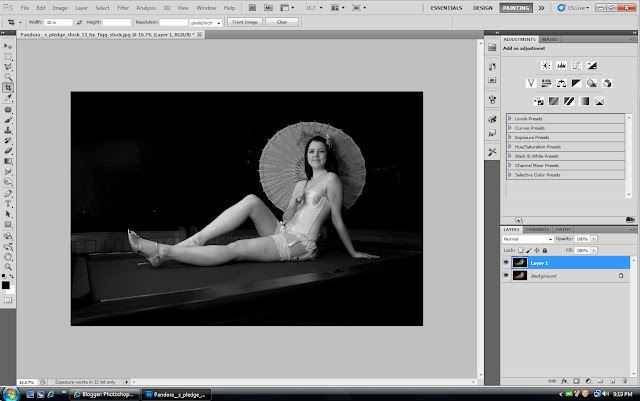Click the foreground color swatch

6,286
